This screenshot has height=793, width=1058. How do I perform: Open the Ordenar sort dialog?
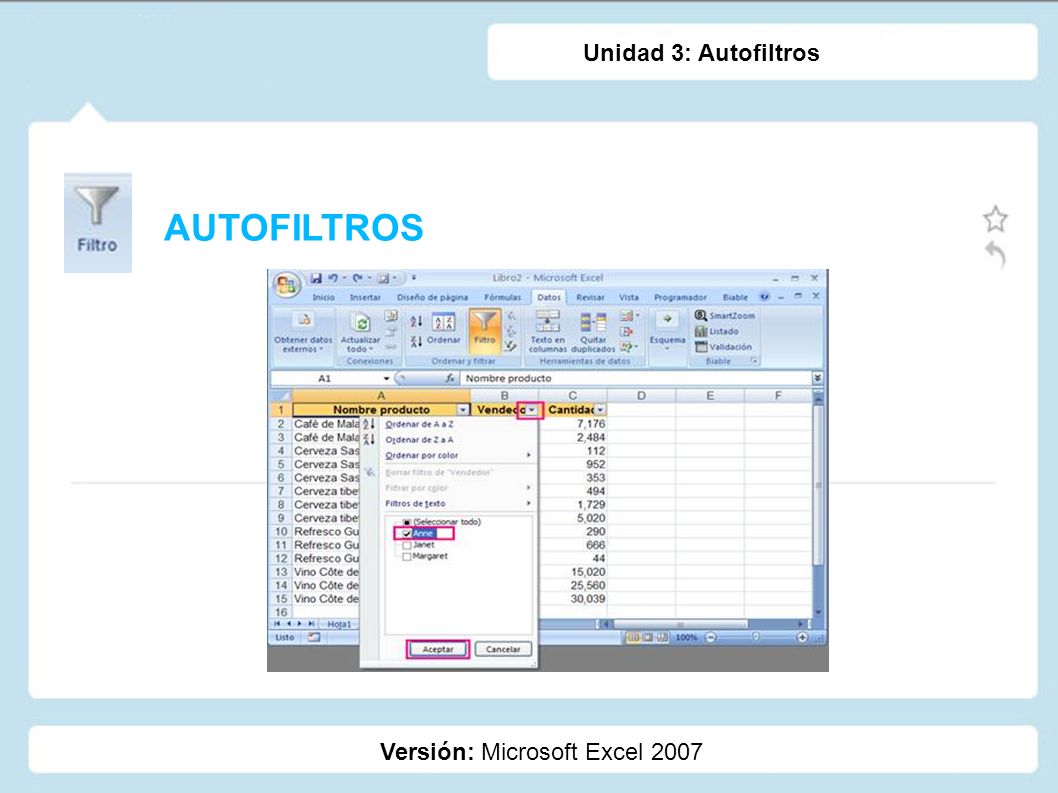(x=443, y=329)
